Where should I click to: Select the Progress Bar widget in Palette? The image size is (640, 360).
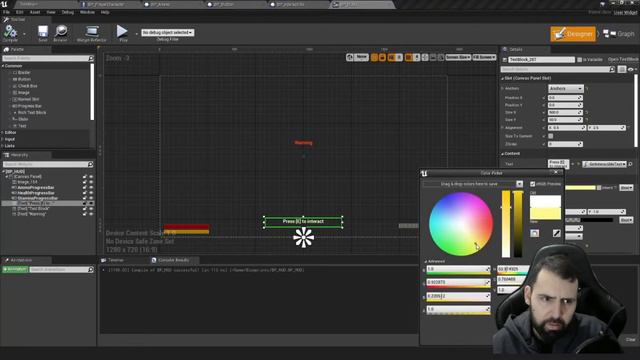point(29,106)
